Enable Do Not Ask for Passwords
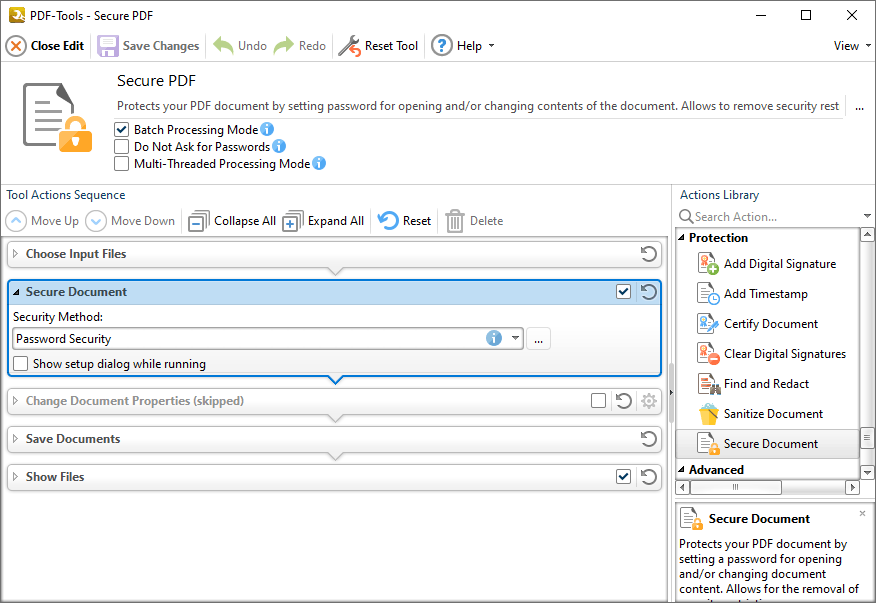Screen dimensions: 876x603 121,146
